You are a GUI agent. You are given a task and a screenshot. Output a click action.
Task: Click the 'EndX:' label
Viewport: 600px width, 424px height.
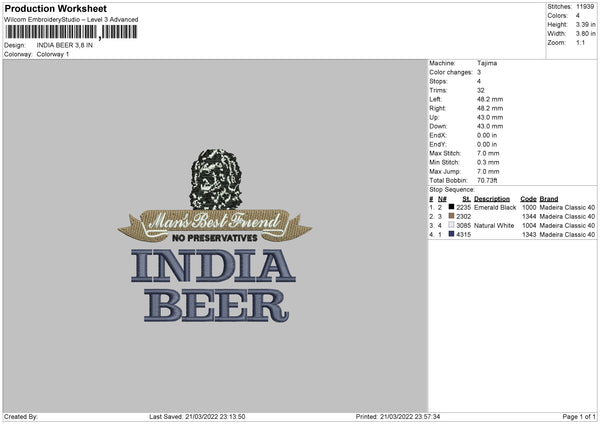[438, 135]
